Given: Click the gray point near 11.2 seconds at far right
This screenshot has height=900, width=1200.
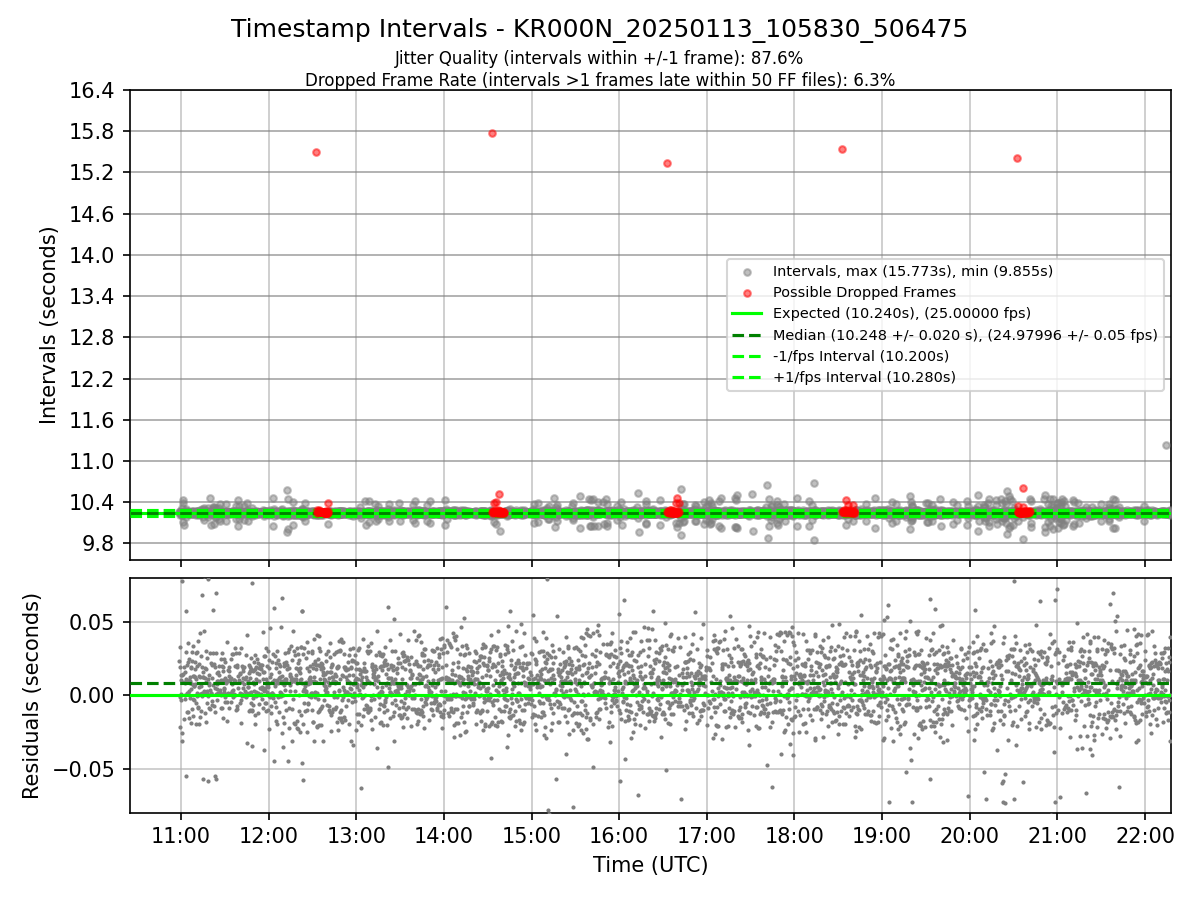Looking at the screenshot, I should tap(1166, 445).
